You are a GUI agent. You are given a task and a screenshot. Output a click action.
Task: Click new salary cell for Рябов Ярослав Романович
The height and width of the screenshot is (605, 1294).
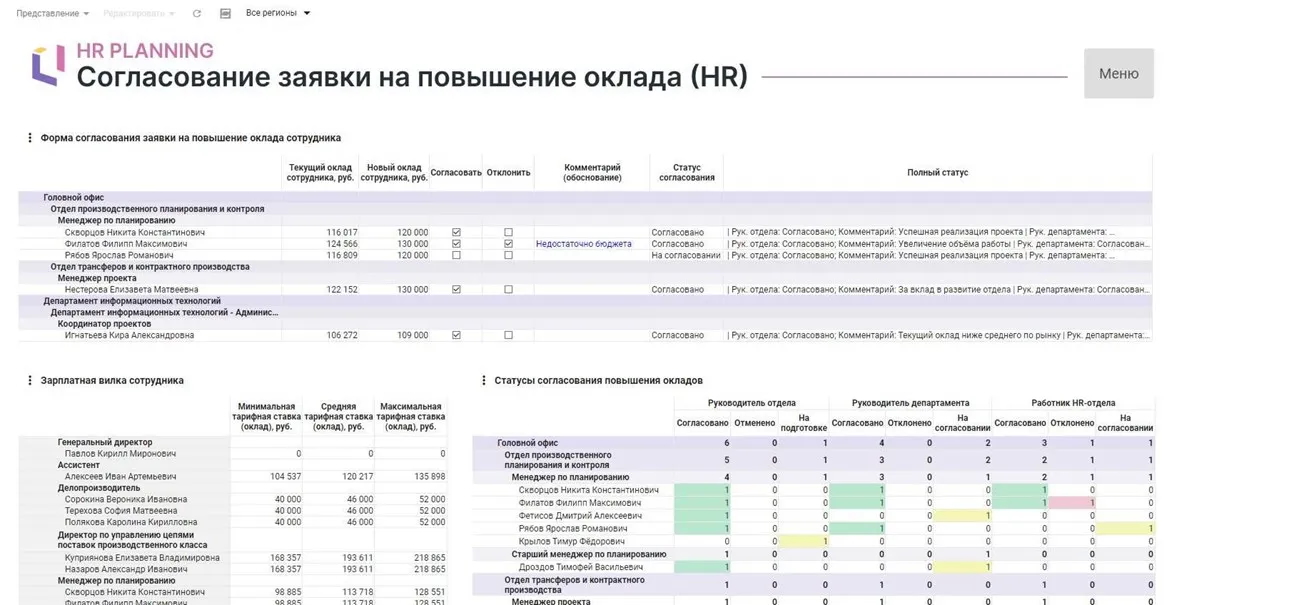click(394, 255)
